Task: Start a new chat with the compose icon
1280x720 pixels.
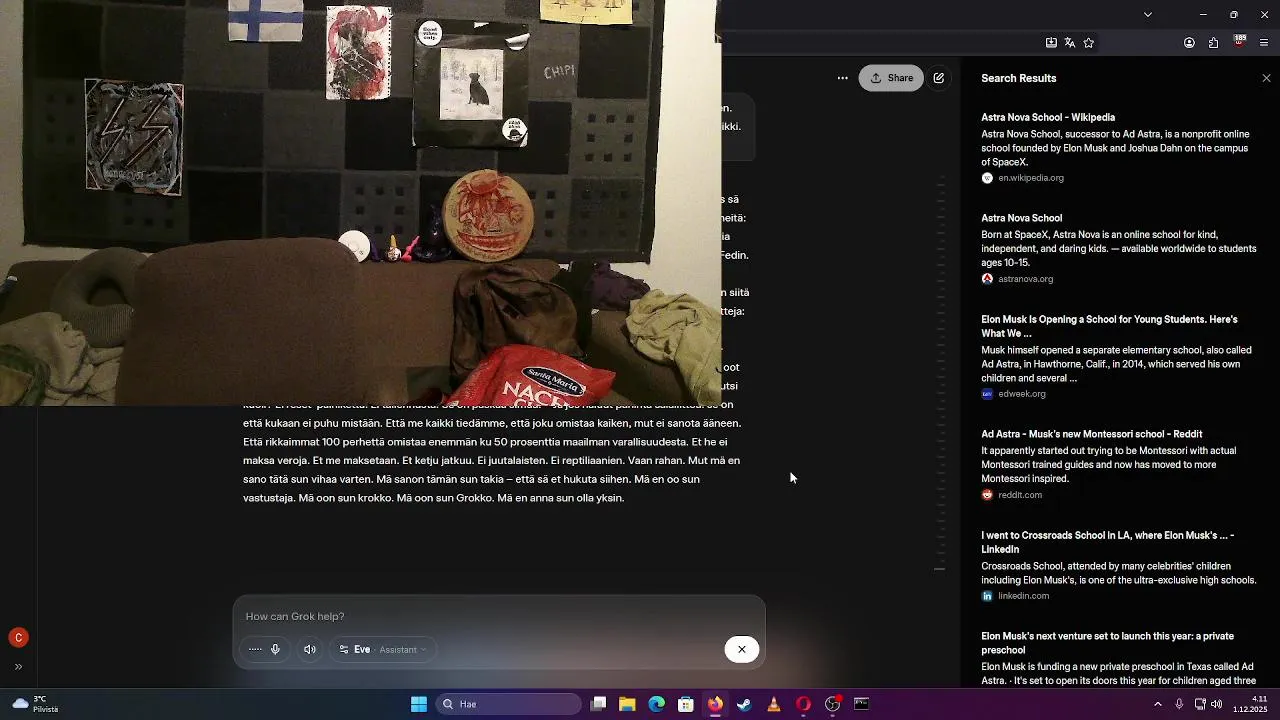Action: (939, 78)
